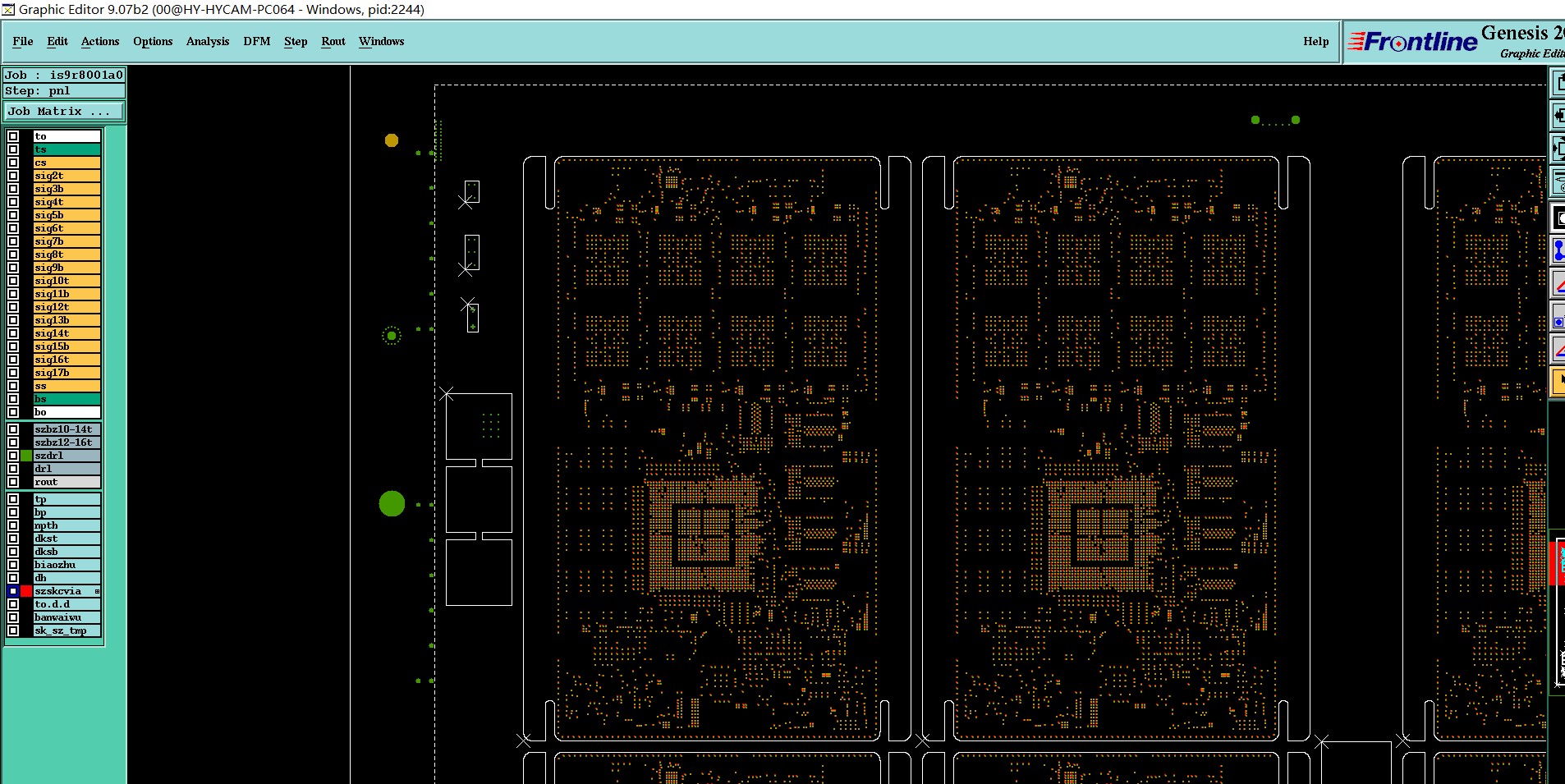Open the Step menu
1565x784 pixels.
point(296,41)
